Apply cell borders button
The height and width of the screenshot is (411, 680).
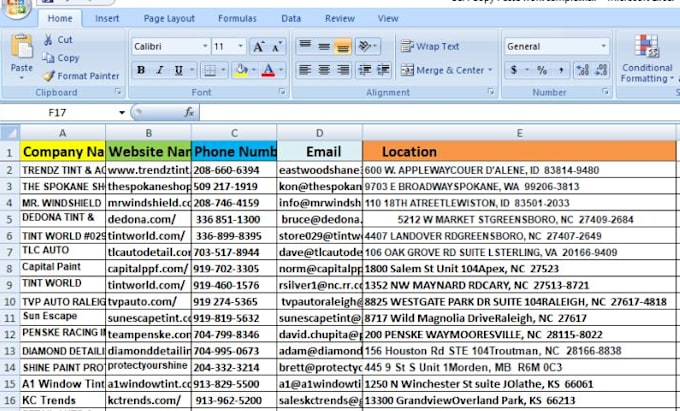[210, 70]
